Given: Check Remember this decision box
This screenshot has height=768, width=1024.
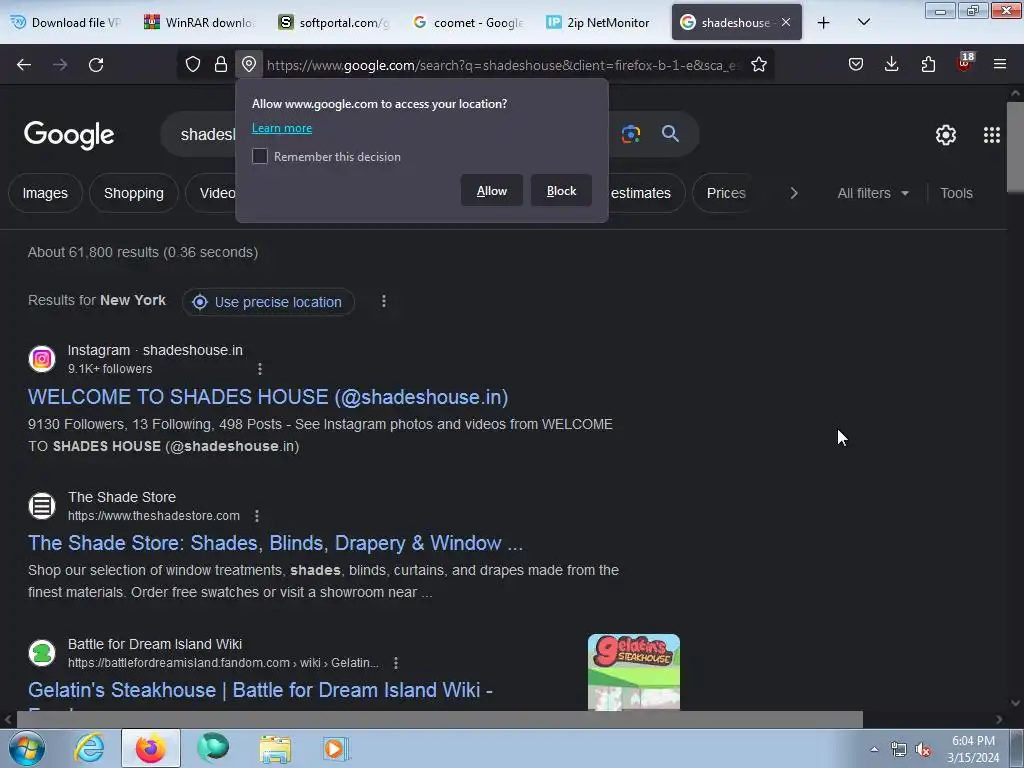Looking at the screenshot, I should coord(260,156).
